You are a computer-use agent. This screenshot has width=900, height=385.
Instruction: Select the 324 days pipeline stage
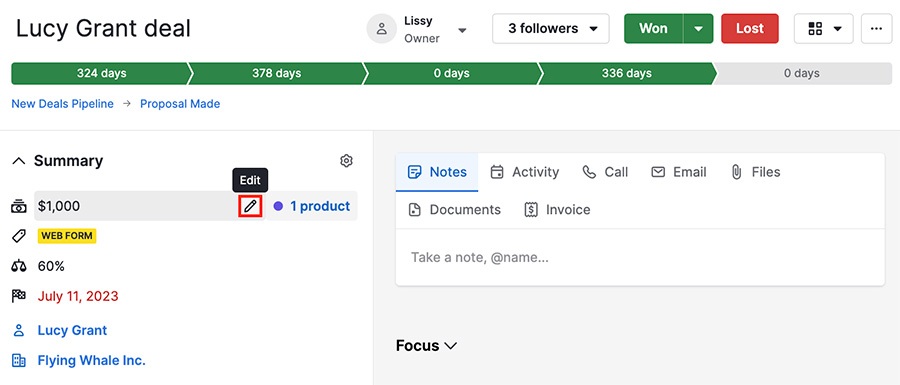[102, 73]
